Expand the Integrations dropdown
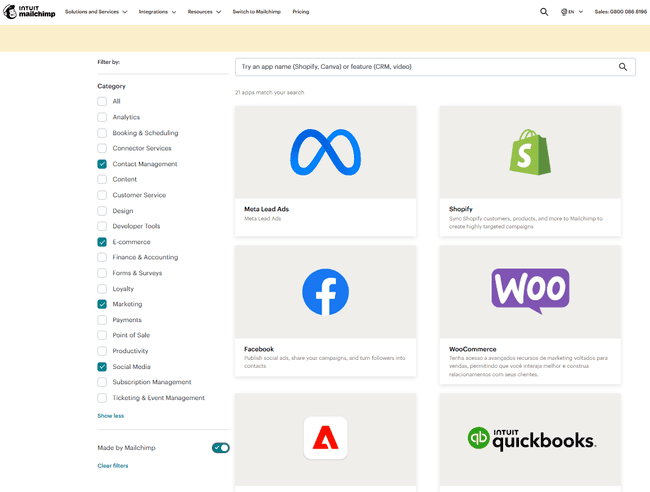The image size is (650, 492). (158, 12)
